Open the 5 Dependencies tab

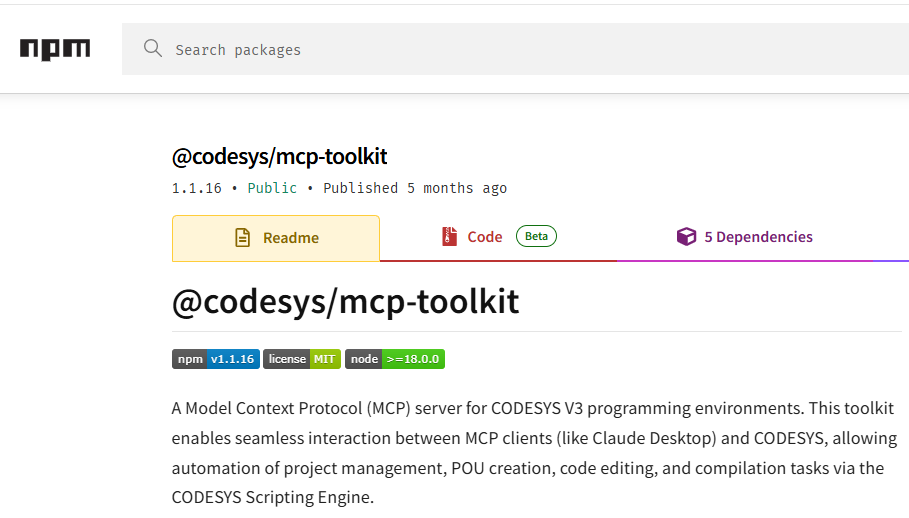(758, 237)
